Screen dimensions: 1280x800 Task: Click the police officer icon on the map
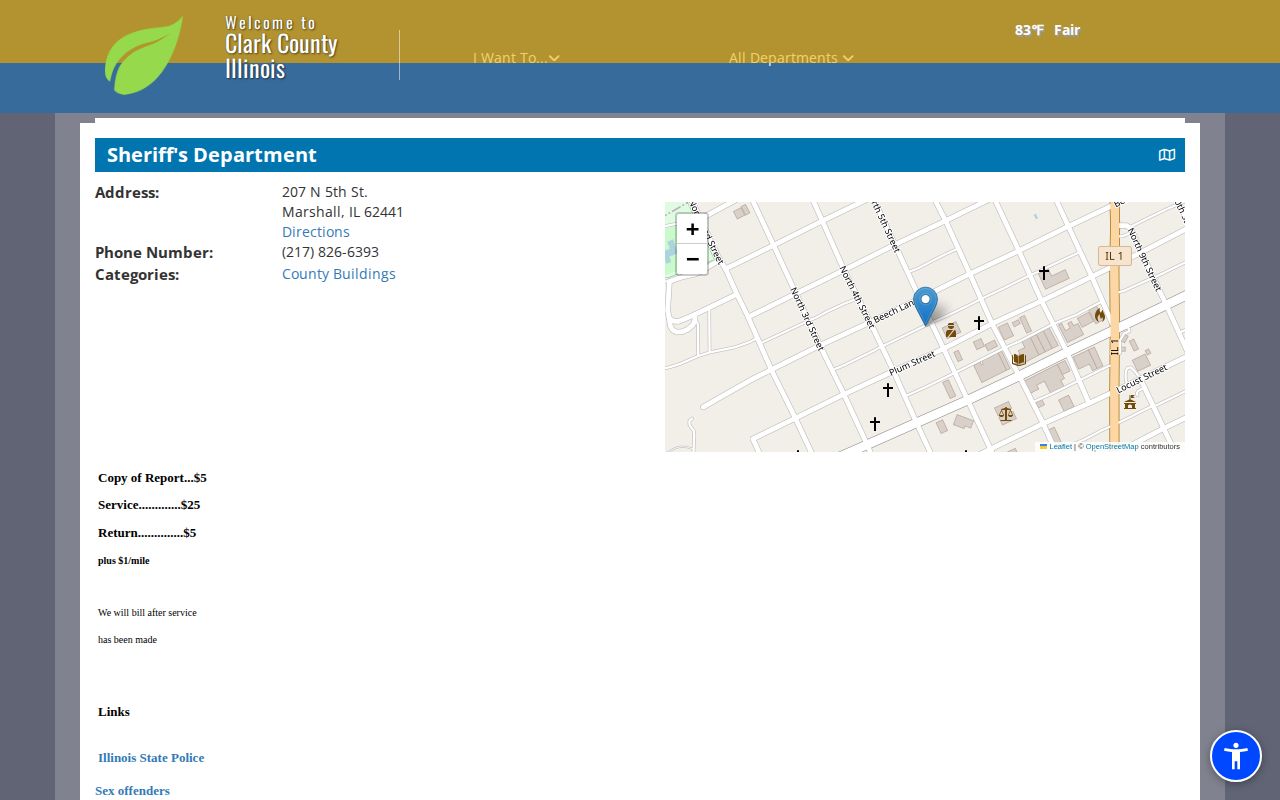[951, 330]
